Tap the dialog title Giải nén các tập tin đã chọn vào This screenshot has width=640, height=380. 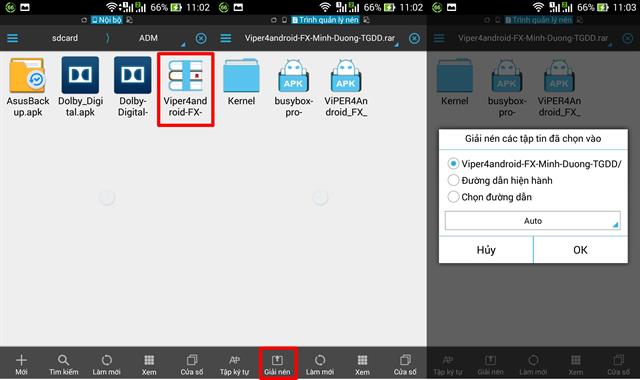(x=533, y=138)
